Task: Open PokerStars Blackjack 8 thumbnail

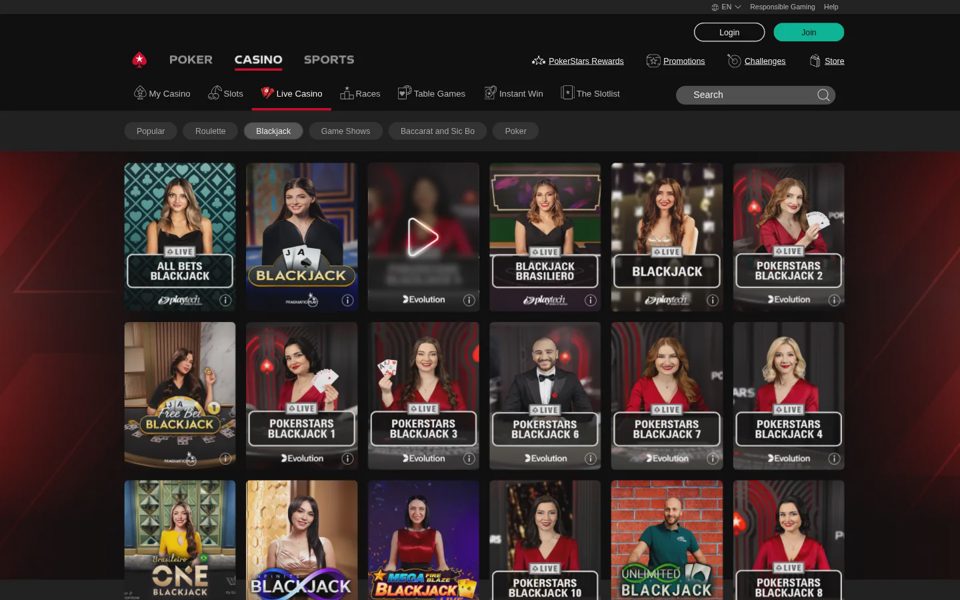Action: click(789, 540)
